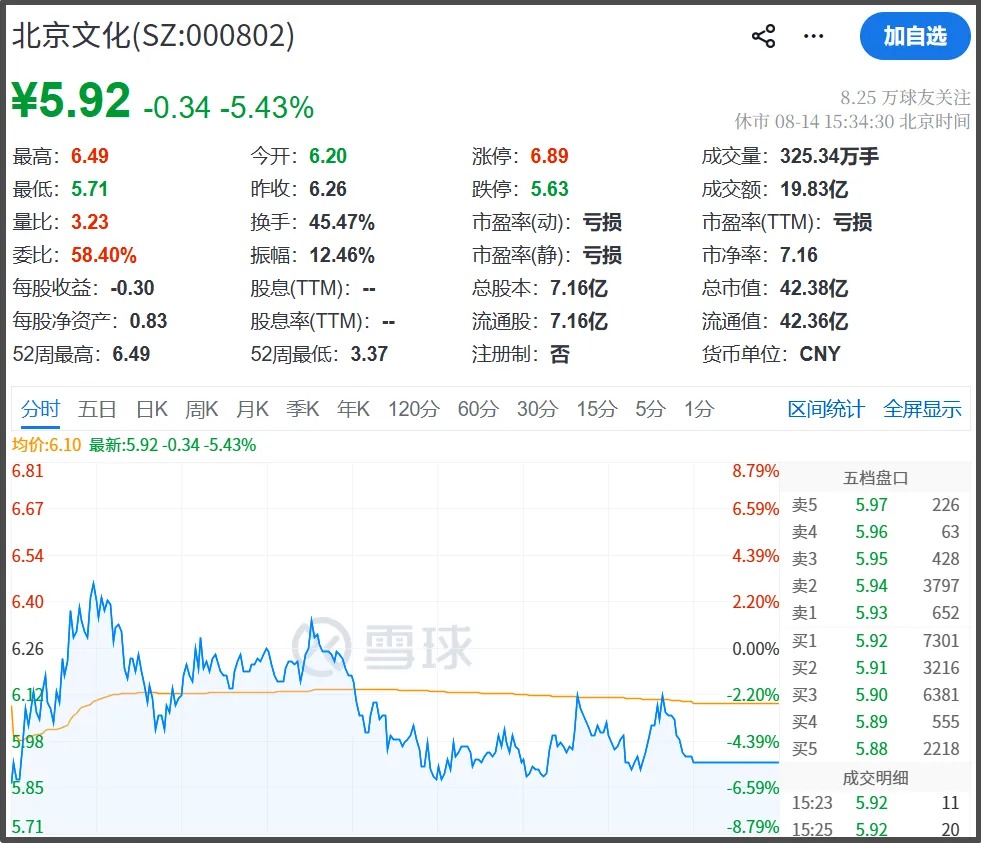The width and height of the screenshot is (981, 843).
Task: Click the 振幅 value 12.46%
Action: click(x=342, y=255)
